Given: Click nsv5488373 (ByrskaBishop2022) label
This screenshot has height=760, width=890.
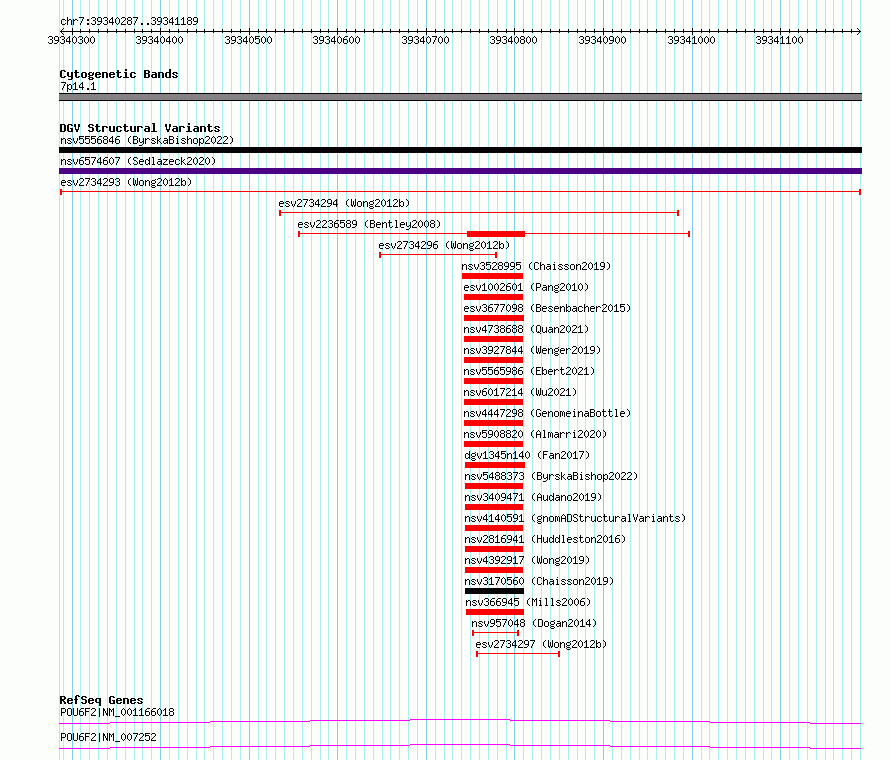Looking at the screenshot, I should [x=551, y=476].
